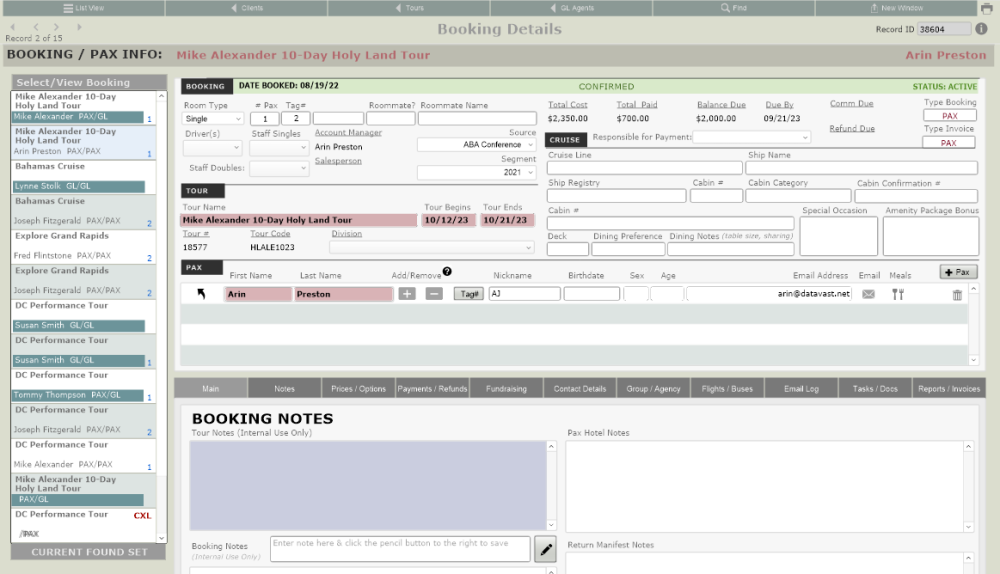Delete pax row with trash icon
This screenshot has height=574, width=1000.
(957, 295)
